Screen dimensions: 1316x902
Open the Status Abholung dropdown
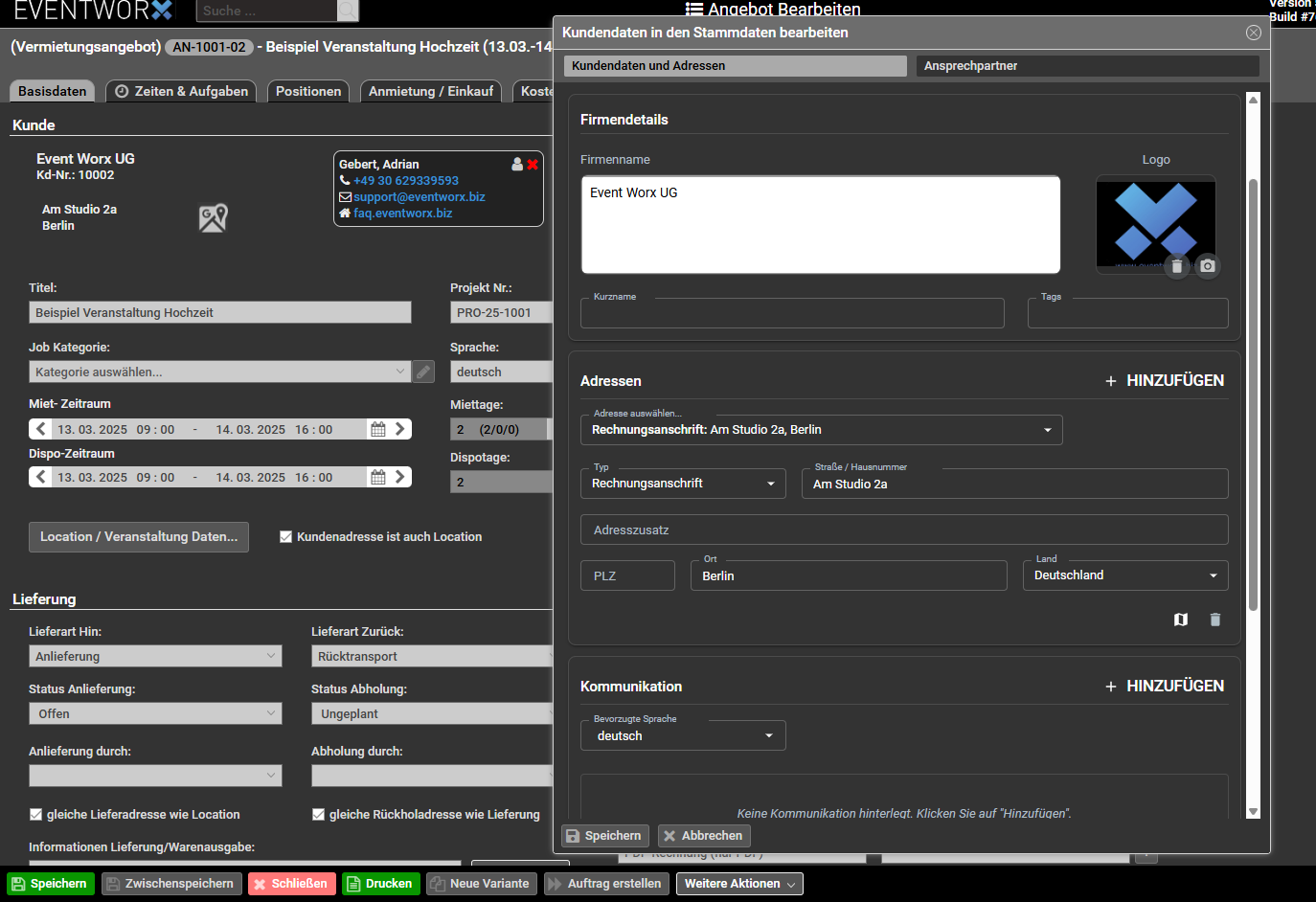pyautogui.click(x=432, y=713)
